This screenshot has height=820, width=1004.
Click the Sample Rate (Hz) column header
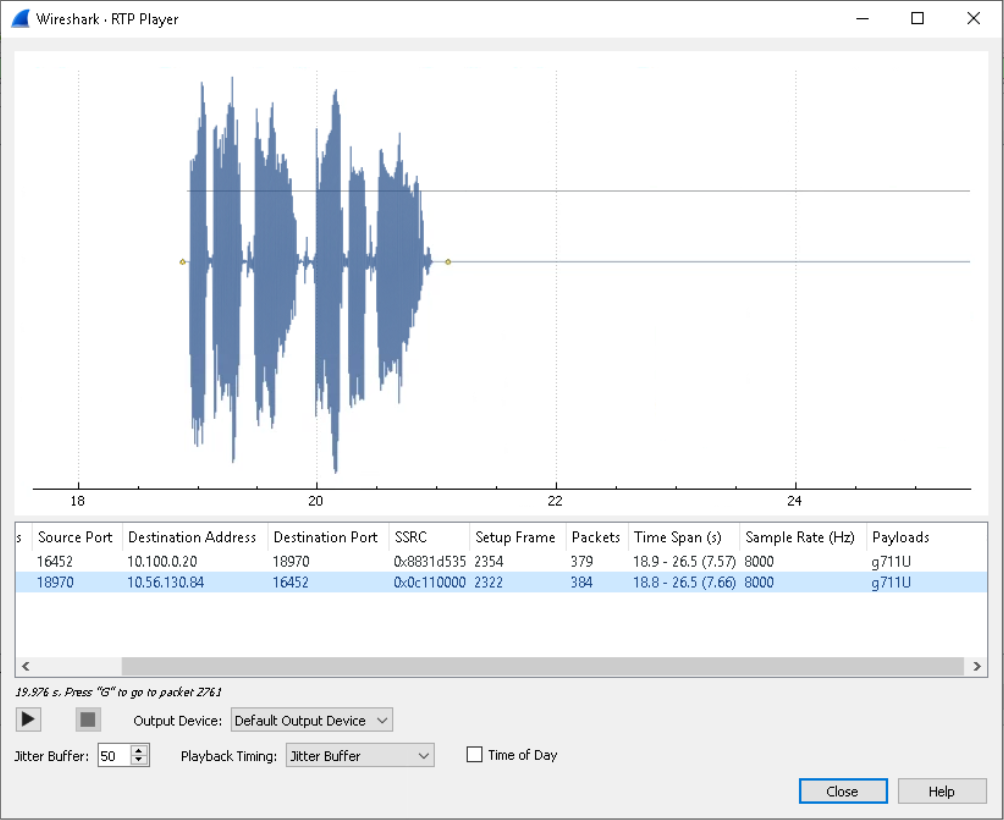pos(800,537)
